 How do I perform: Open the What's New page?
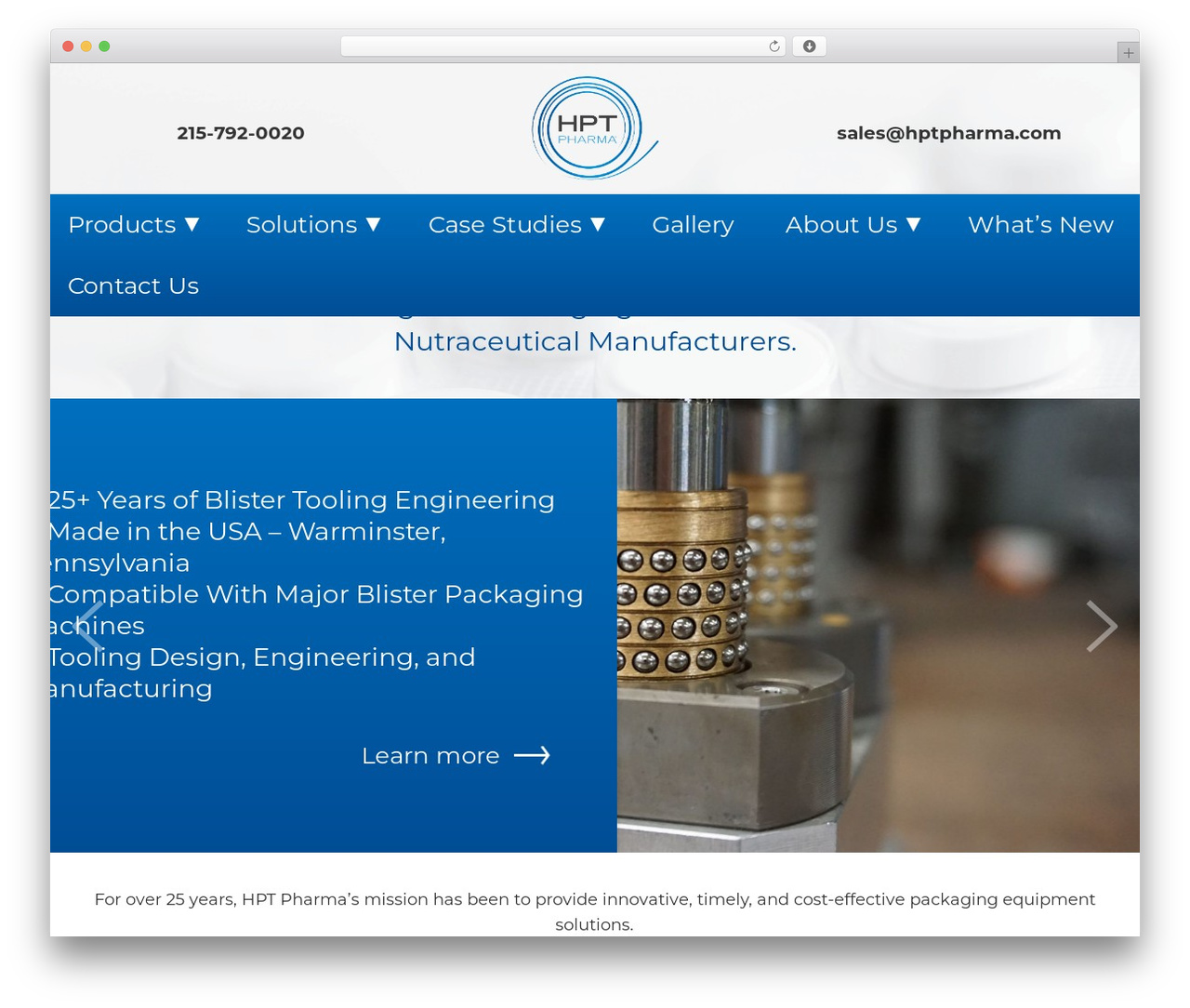tap(1040, 225)
